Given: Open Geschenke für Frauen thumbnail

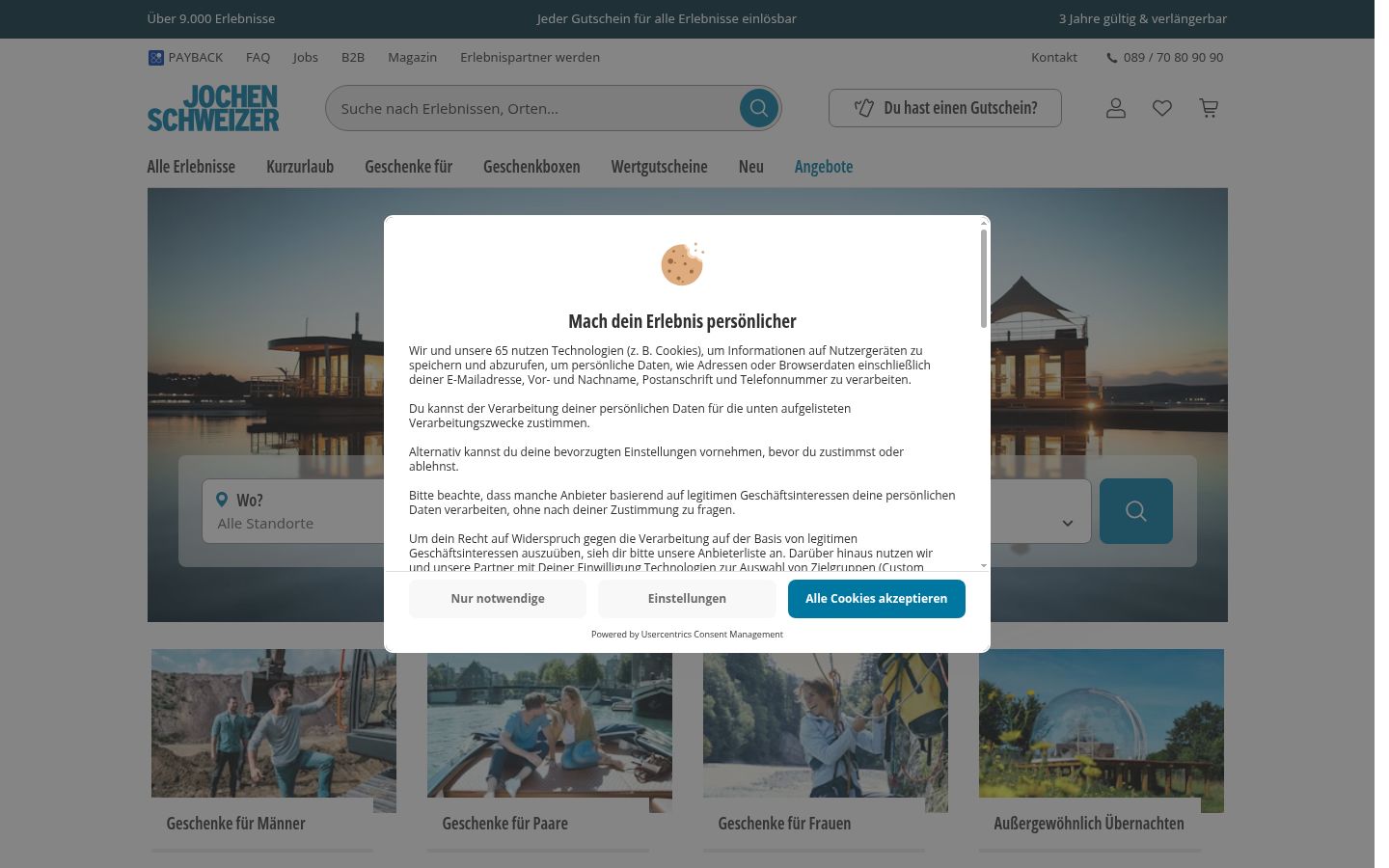Looking at the screenshot, I should [x=826, y=731].
